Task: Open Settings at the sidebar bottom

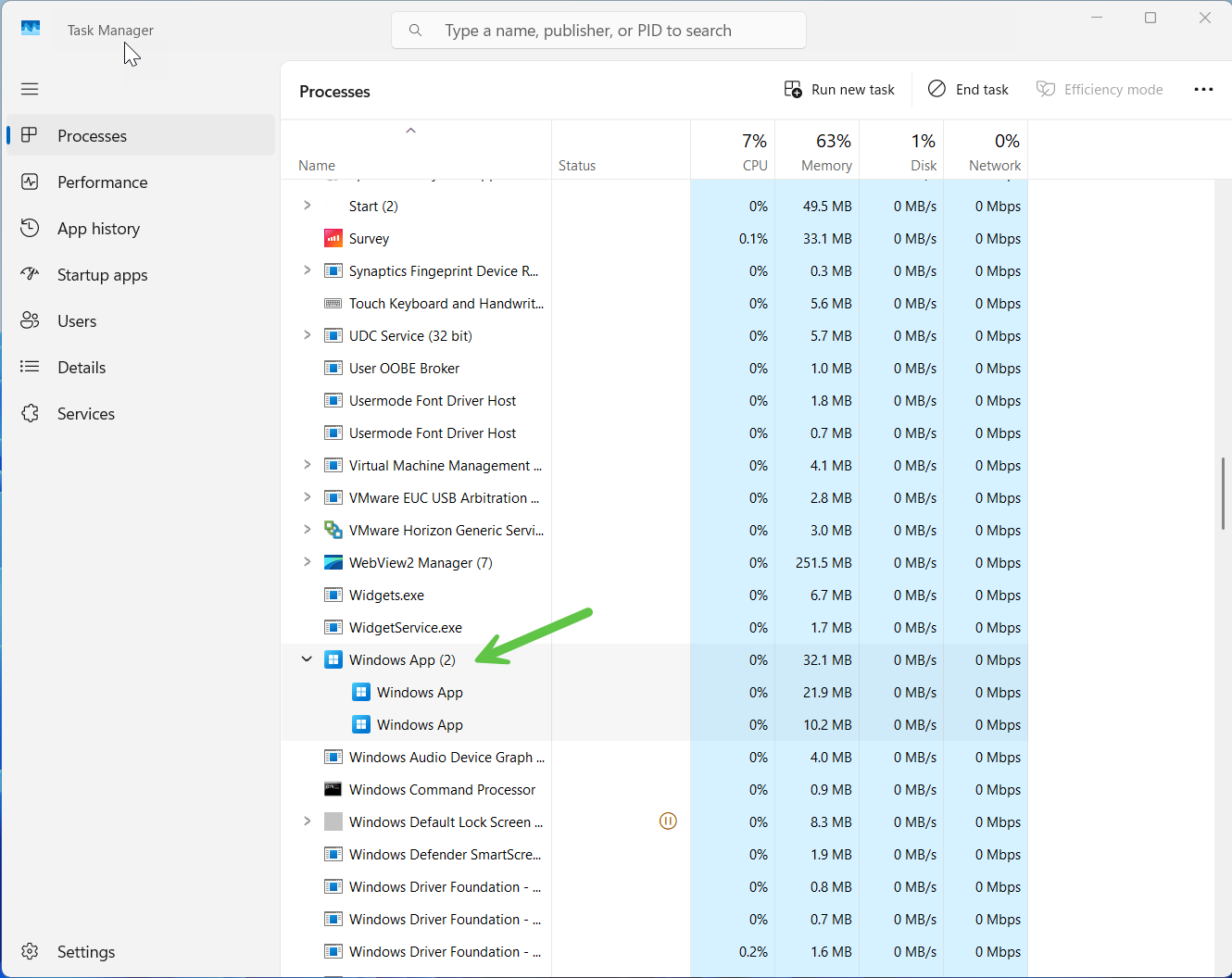Action: pos(141,951)
